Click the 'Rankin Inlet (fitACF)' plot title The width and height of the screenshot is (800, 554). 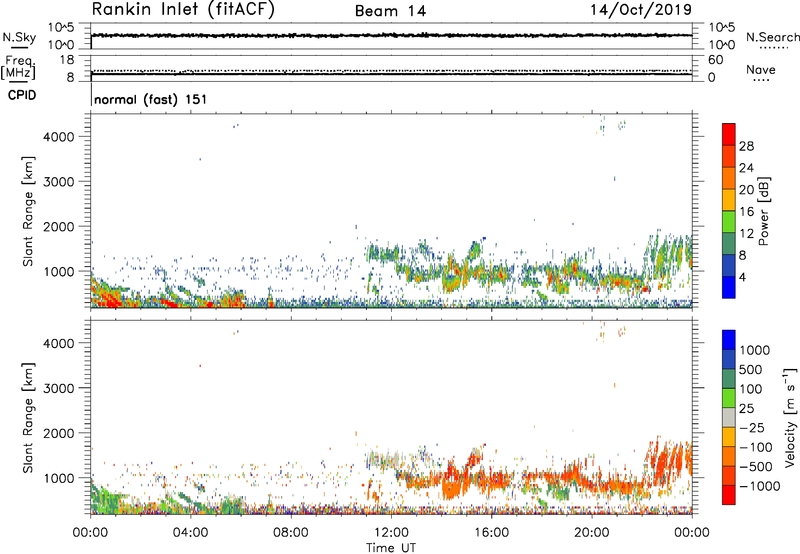[x=183, y=10]
